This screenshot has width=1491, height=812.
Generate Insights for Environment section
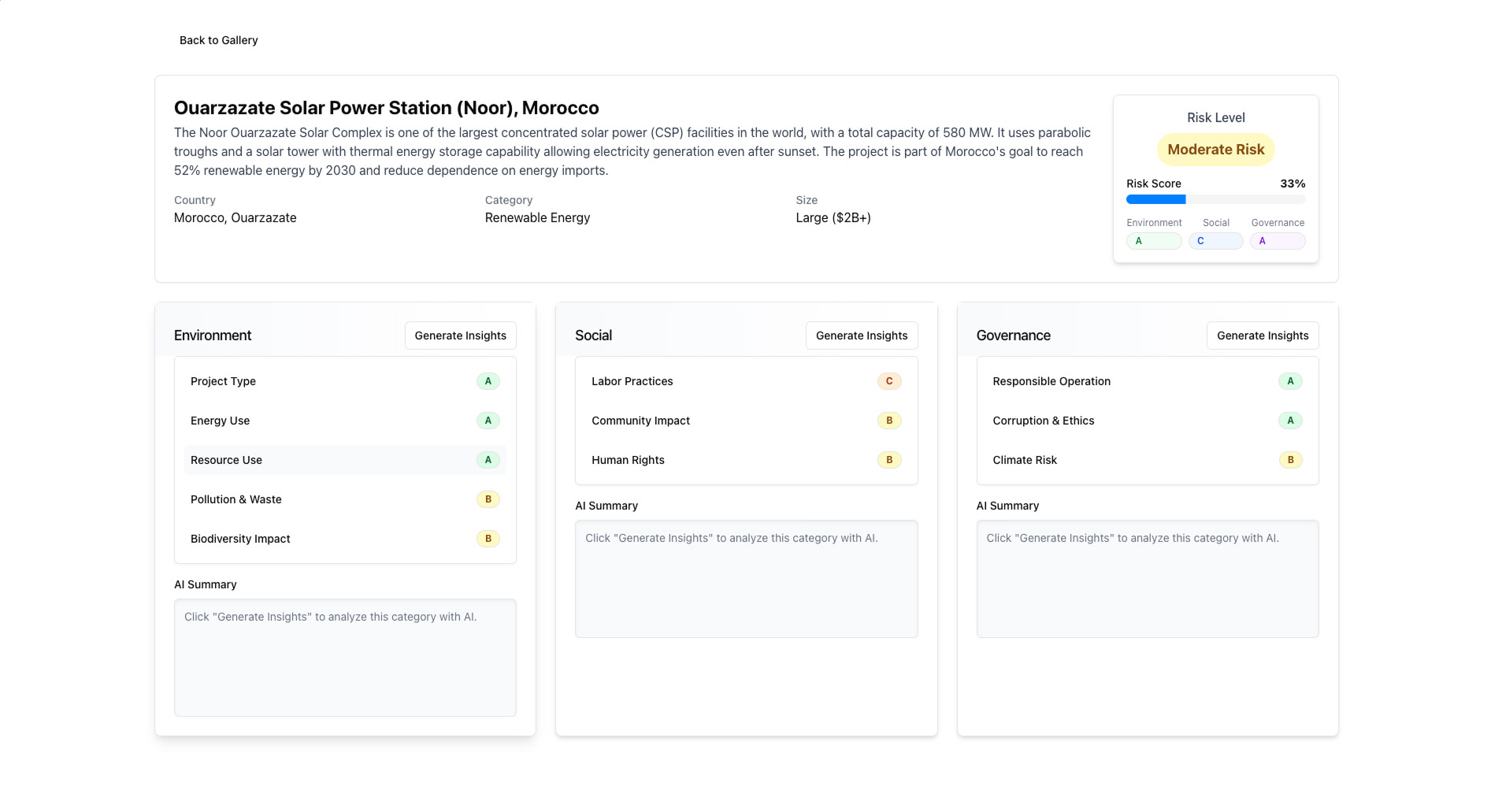tap(460, 336)
